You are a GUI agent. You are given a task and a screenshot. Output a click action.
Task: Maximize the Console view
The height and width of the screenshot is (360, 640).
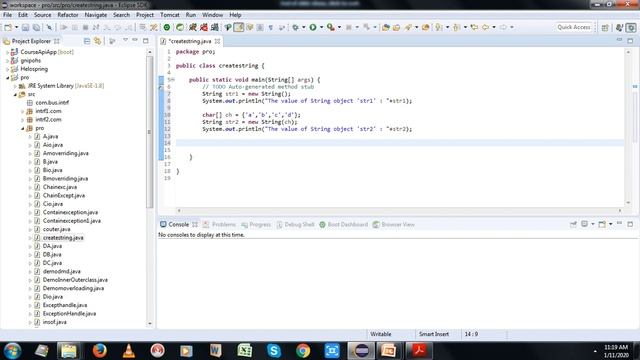(x=630, y=224)
